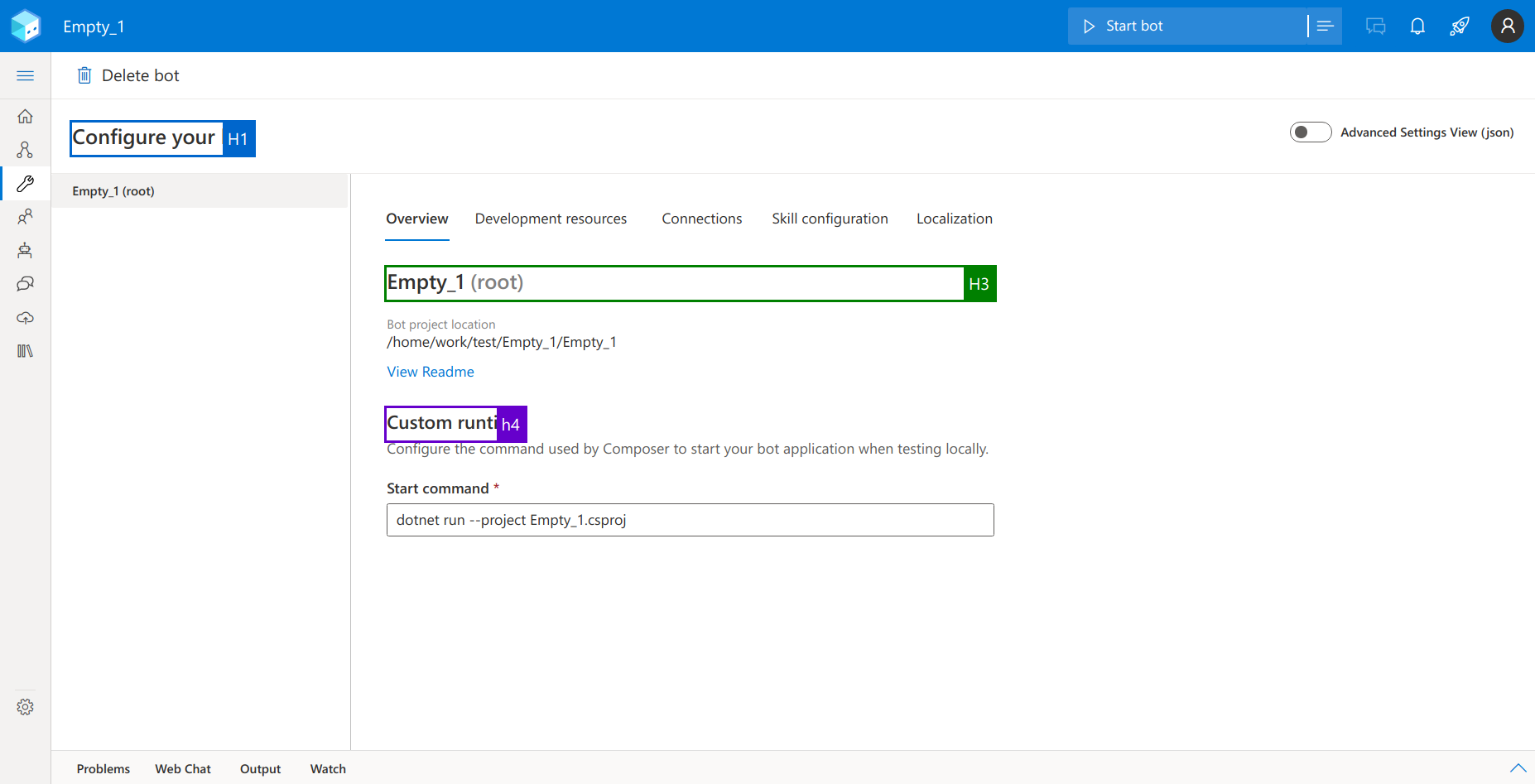Screen dimensions: 1535x784
Task: Open User input from the left sidebar
Action: [25, 216]
